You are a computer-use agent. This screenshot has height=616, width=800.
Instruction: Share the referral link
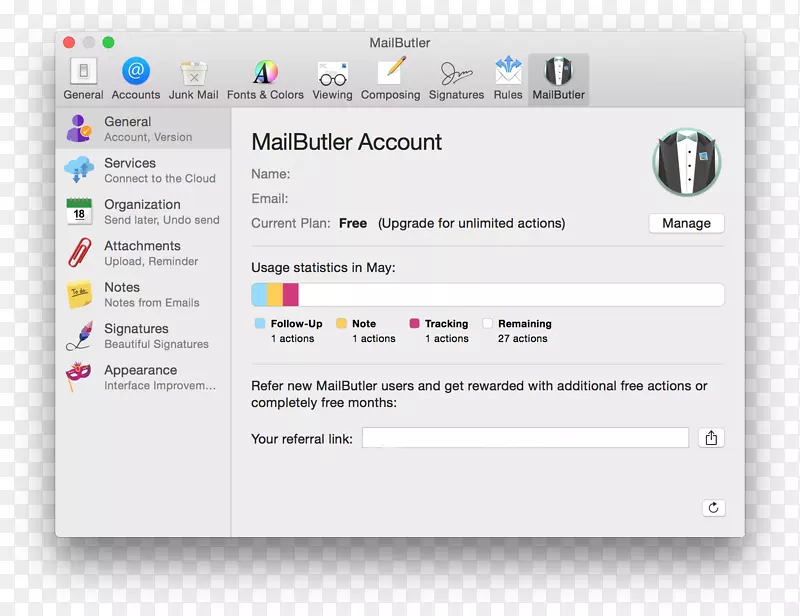point(711,438)
